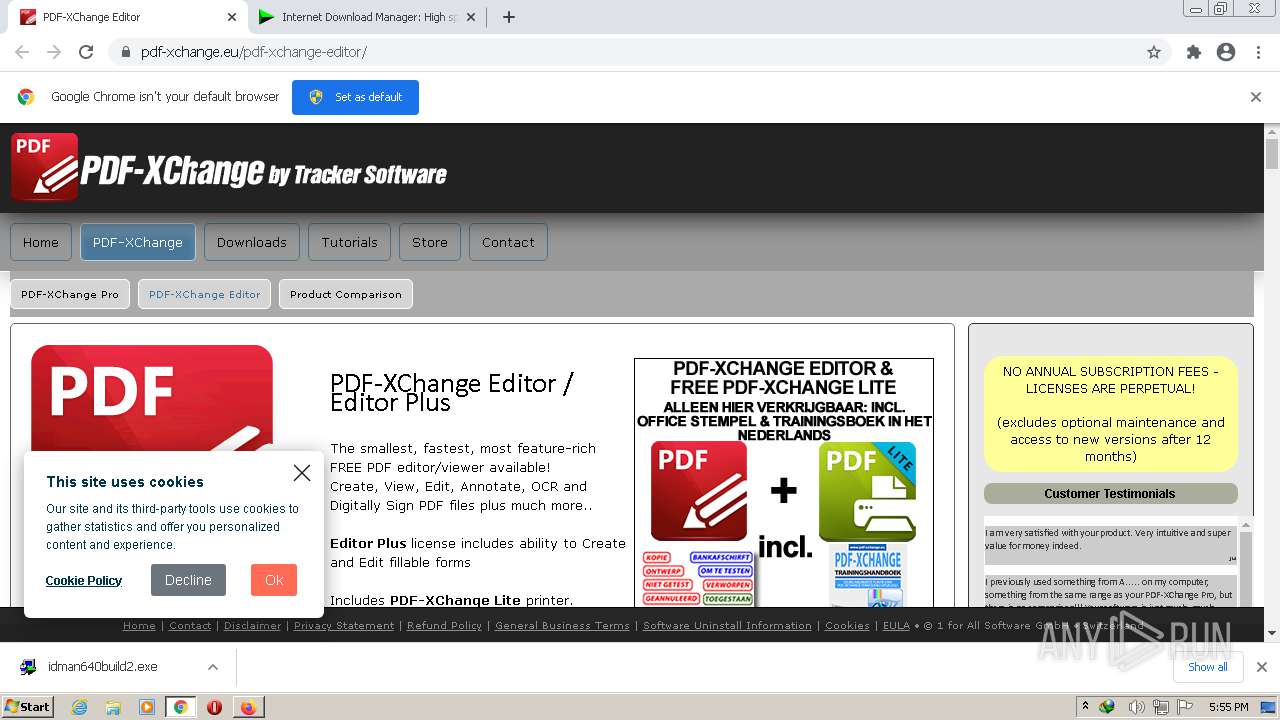The image size is (1280, 720).
Task: Open a new browser tab
Action: [508, 17]
